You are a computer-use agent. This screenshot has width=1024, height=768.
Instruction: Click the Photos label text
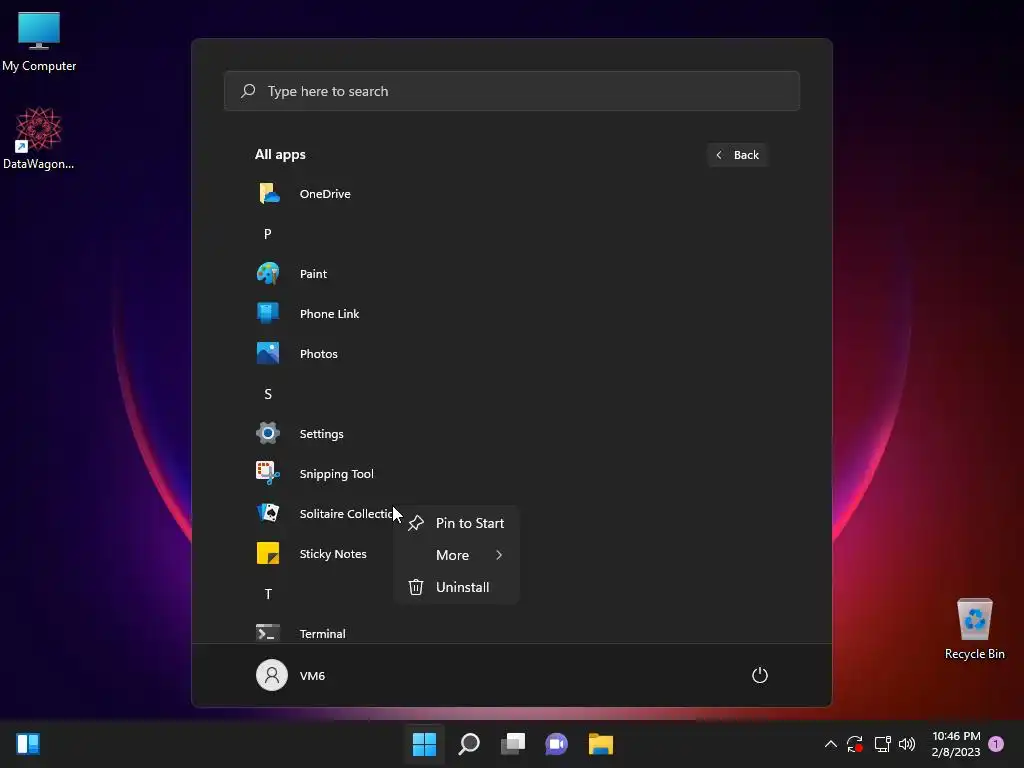(319, 354)
